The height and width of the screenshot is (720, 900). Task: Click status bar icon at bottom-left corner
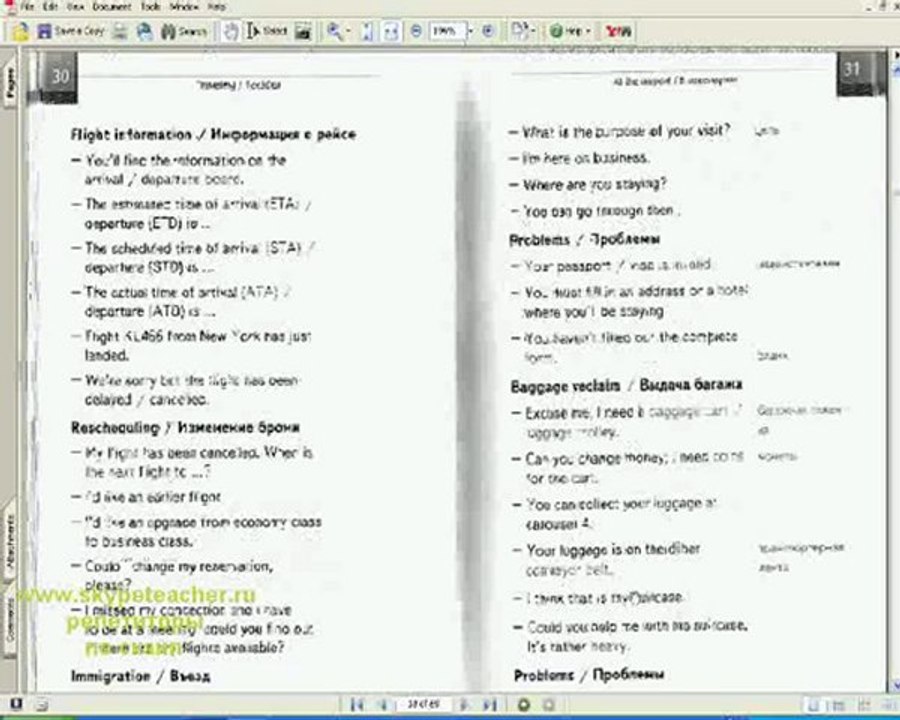coord(15,704)
